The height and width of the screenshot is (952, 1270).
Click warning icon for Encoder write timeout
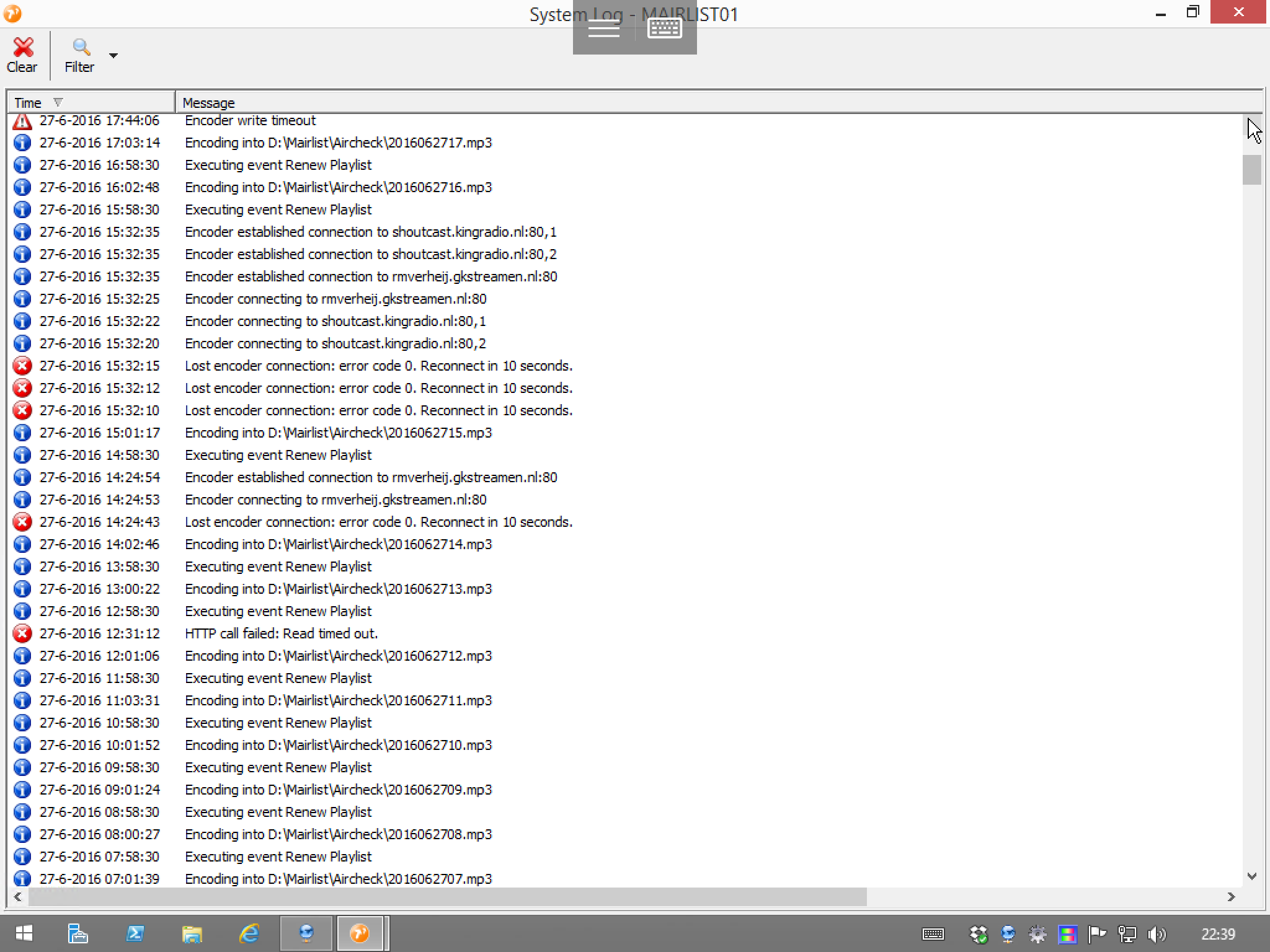pos(22,120)
